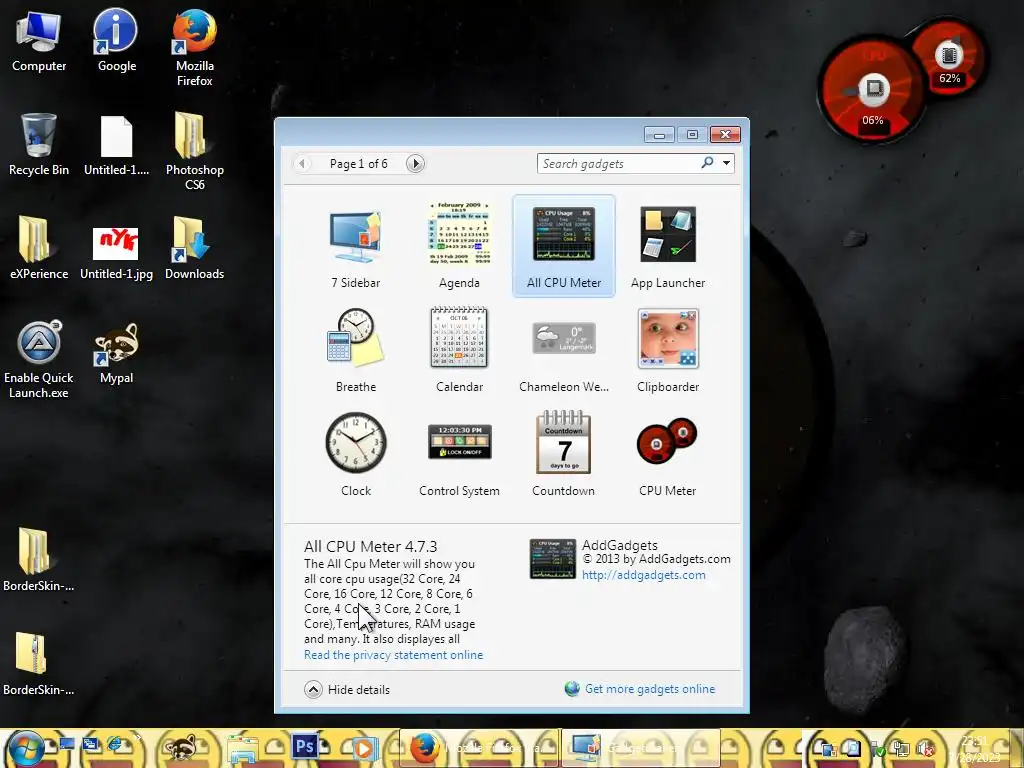The height and width of the screenshot is (768, 1024).
Task: Select the Untitled-1 blank file icon
Action: click(x=116, y=145)
